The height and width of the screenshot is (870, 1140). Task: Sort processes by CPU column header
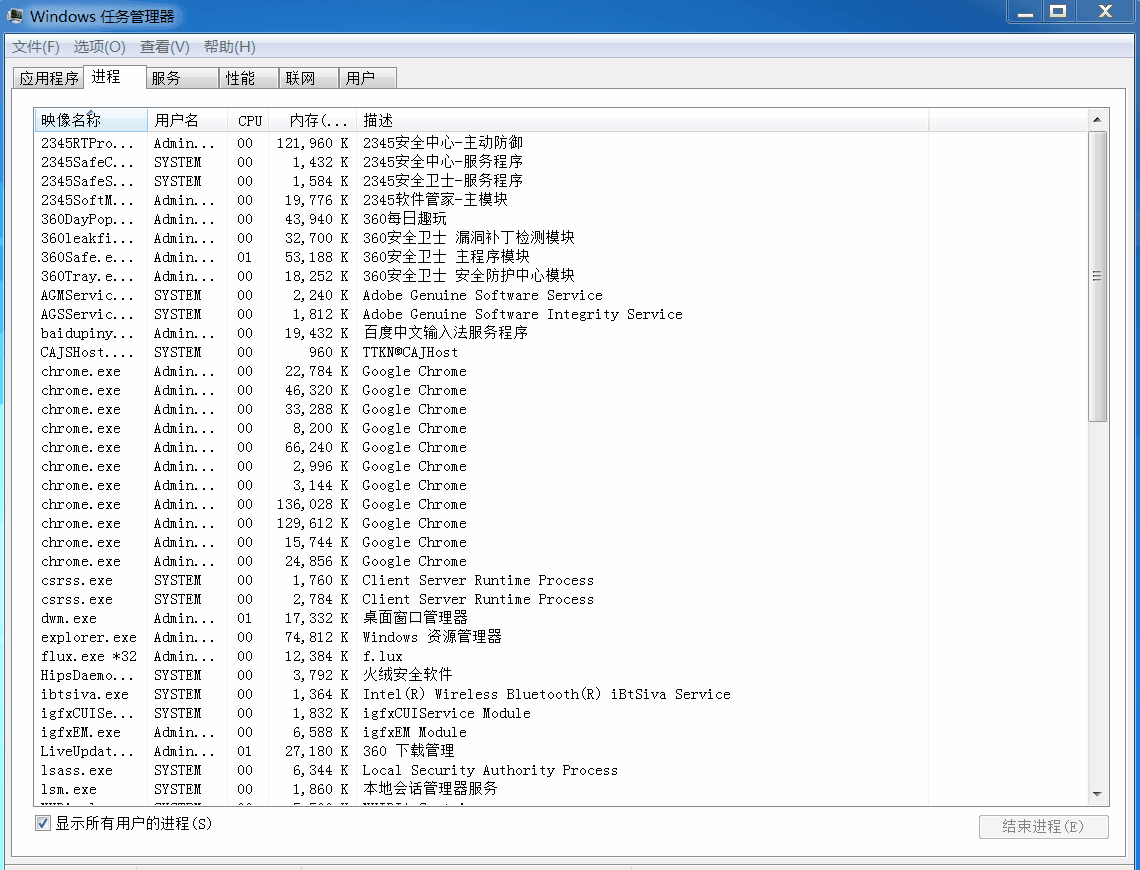[x=250, y=121]
